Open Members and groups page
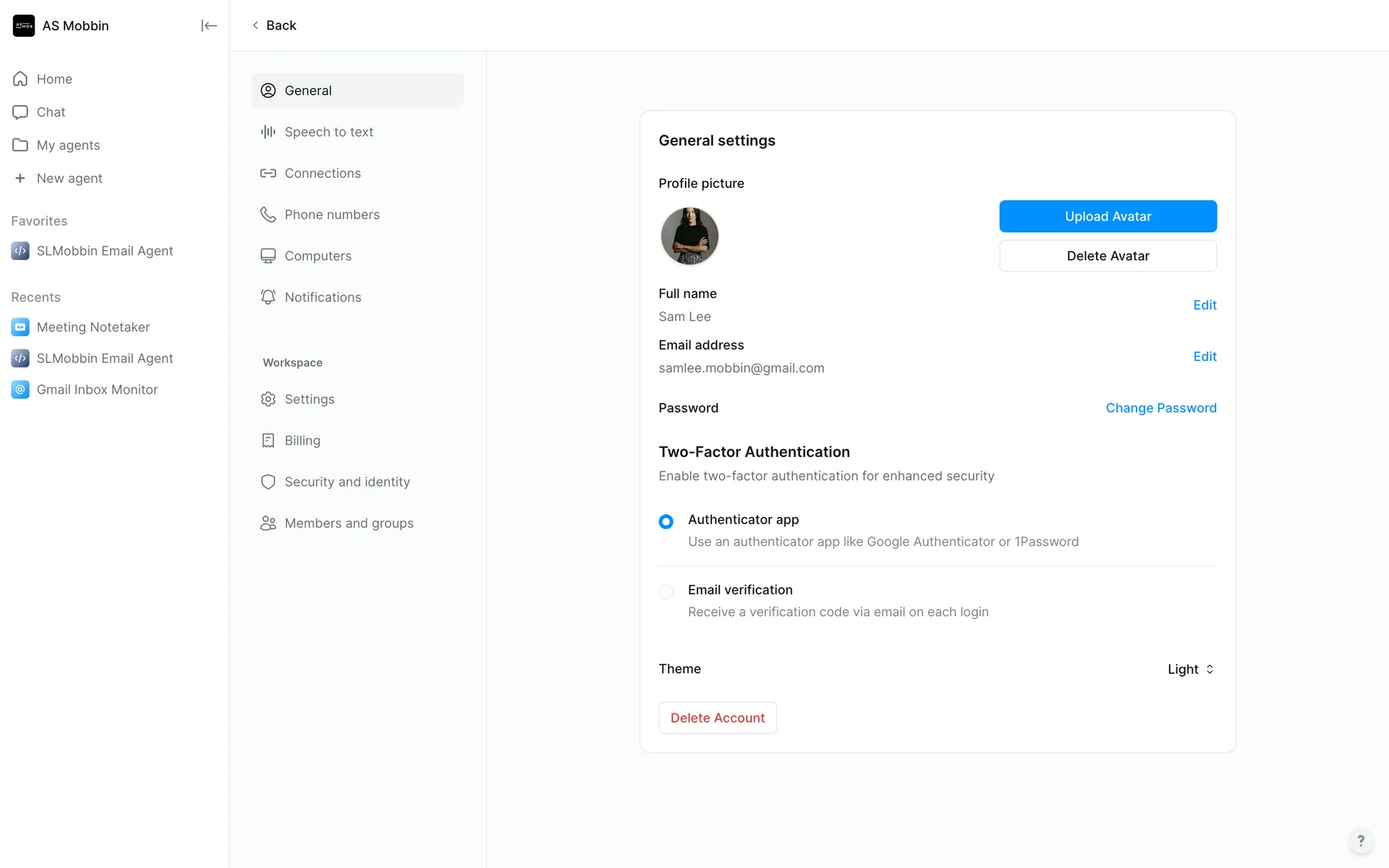The width and height of the screenshot is (1389, 868). tap(349, 523)
